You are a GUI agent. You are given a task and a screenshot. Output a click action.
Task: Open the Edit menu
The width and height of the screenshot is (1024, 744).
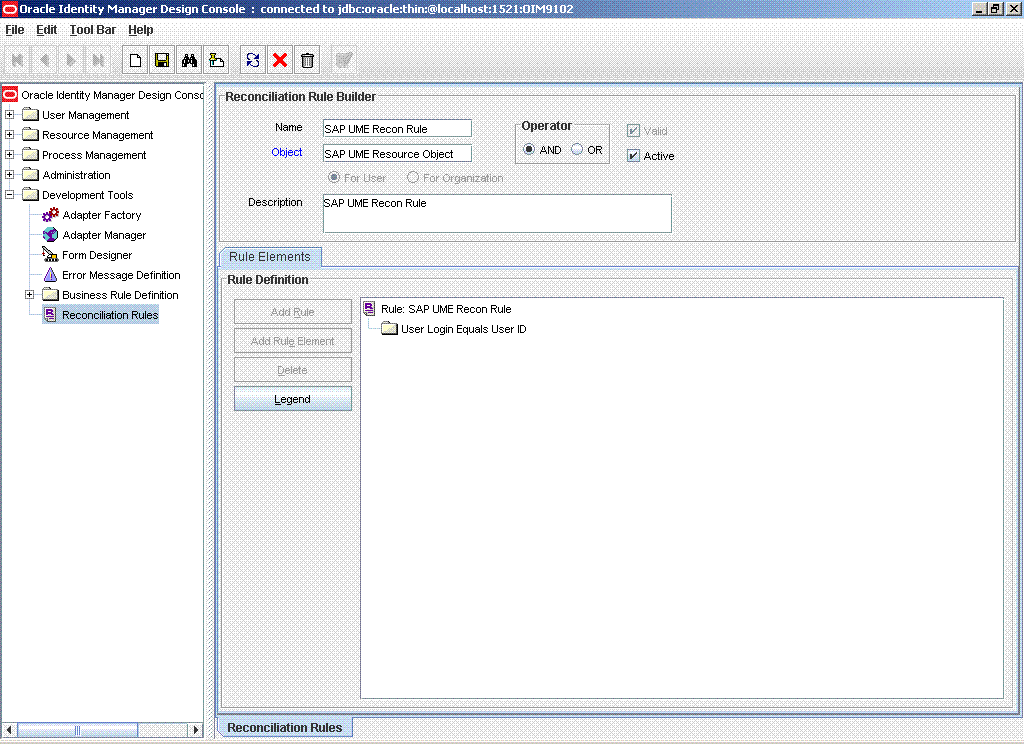coord(46,29)
